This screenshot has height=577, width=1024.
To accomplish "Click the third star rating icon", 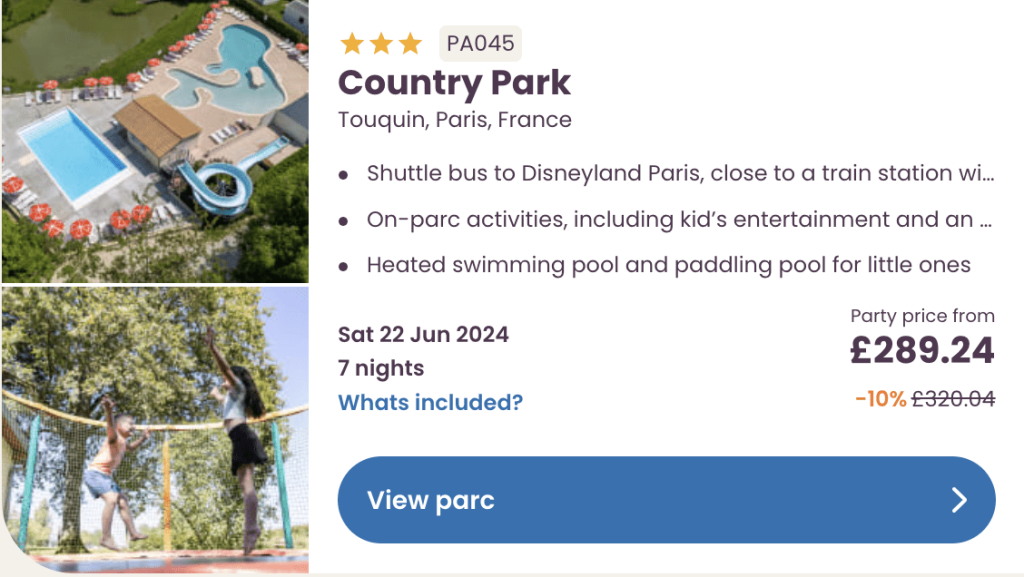I will pyautogui.click(x=410, y=43).
